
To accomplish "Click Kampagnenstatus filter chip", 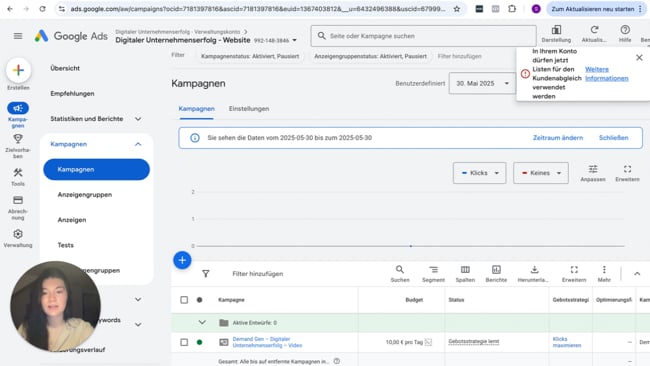I will 250,56.
